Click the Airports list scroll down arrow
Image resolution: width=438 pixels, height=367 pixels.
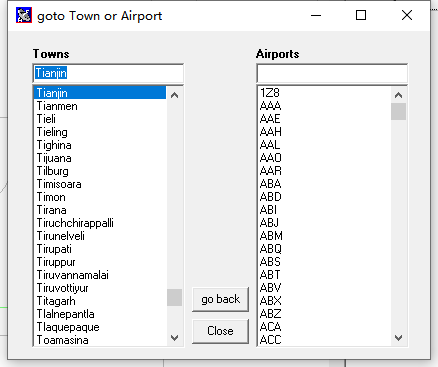pos(398,338)
